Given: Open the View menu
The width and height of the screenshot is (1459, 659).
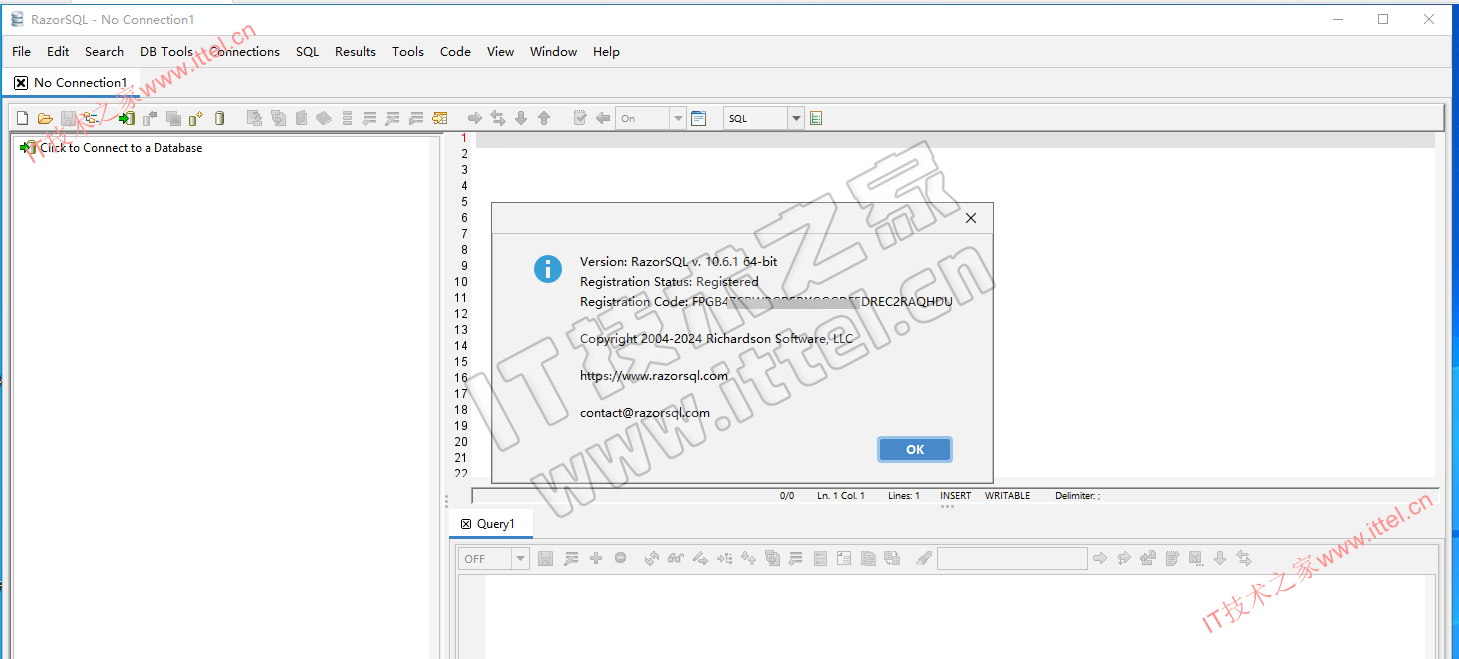Looking at the screenshot, I should [500, 52].
